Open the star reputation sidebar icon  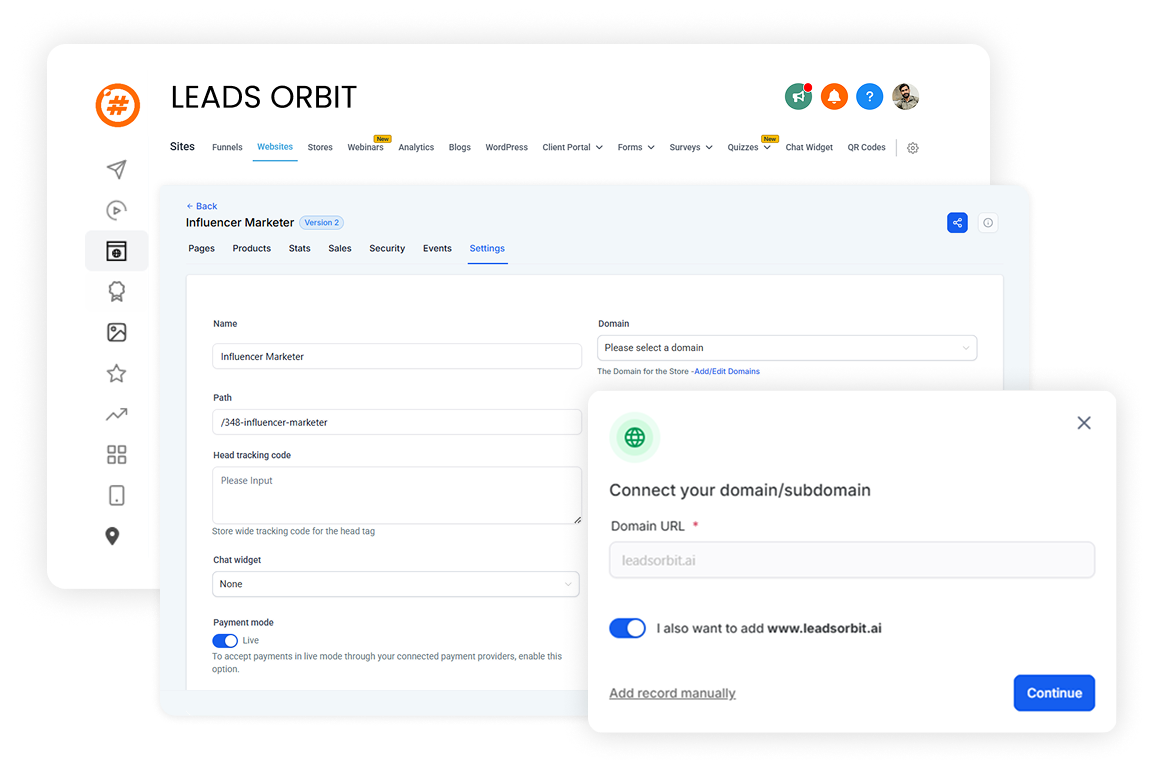click(117, 373)
